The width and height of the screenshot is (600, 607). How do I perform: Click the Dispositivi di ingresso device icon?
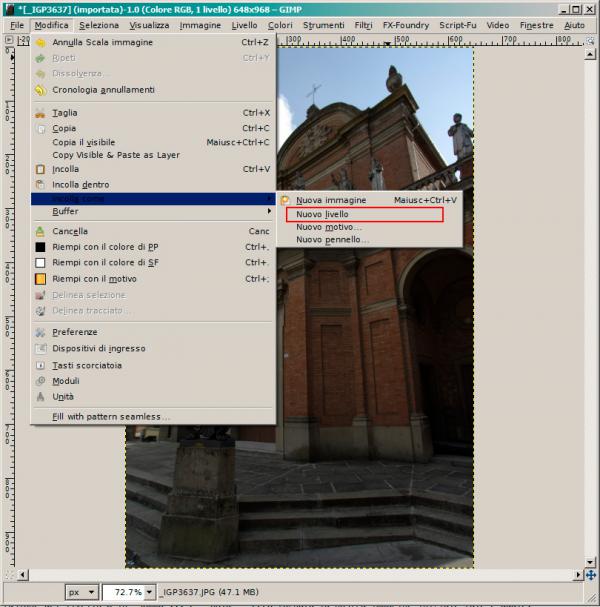click(x=40, y=348)
